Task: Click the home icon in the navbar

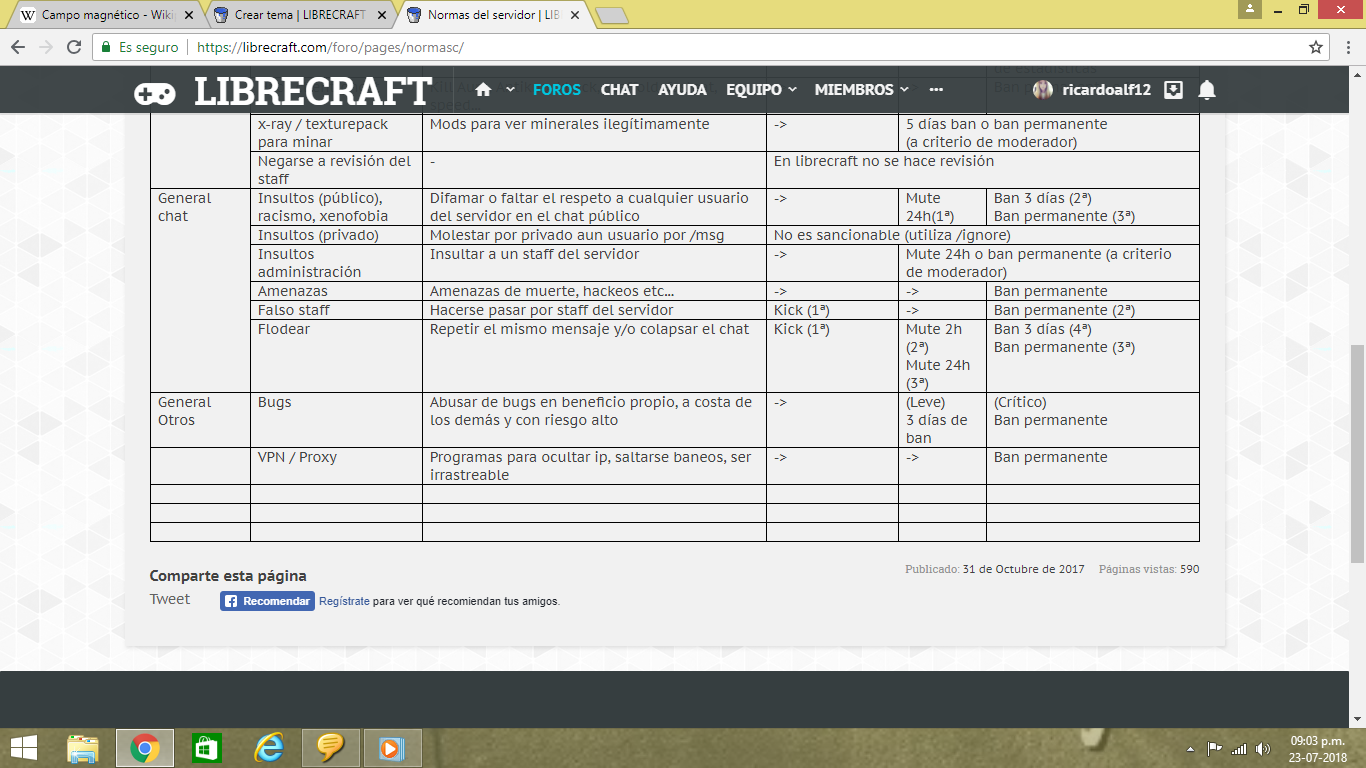Action: coord(483,90)
